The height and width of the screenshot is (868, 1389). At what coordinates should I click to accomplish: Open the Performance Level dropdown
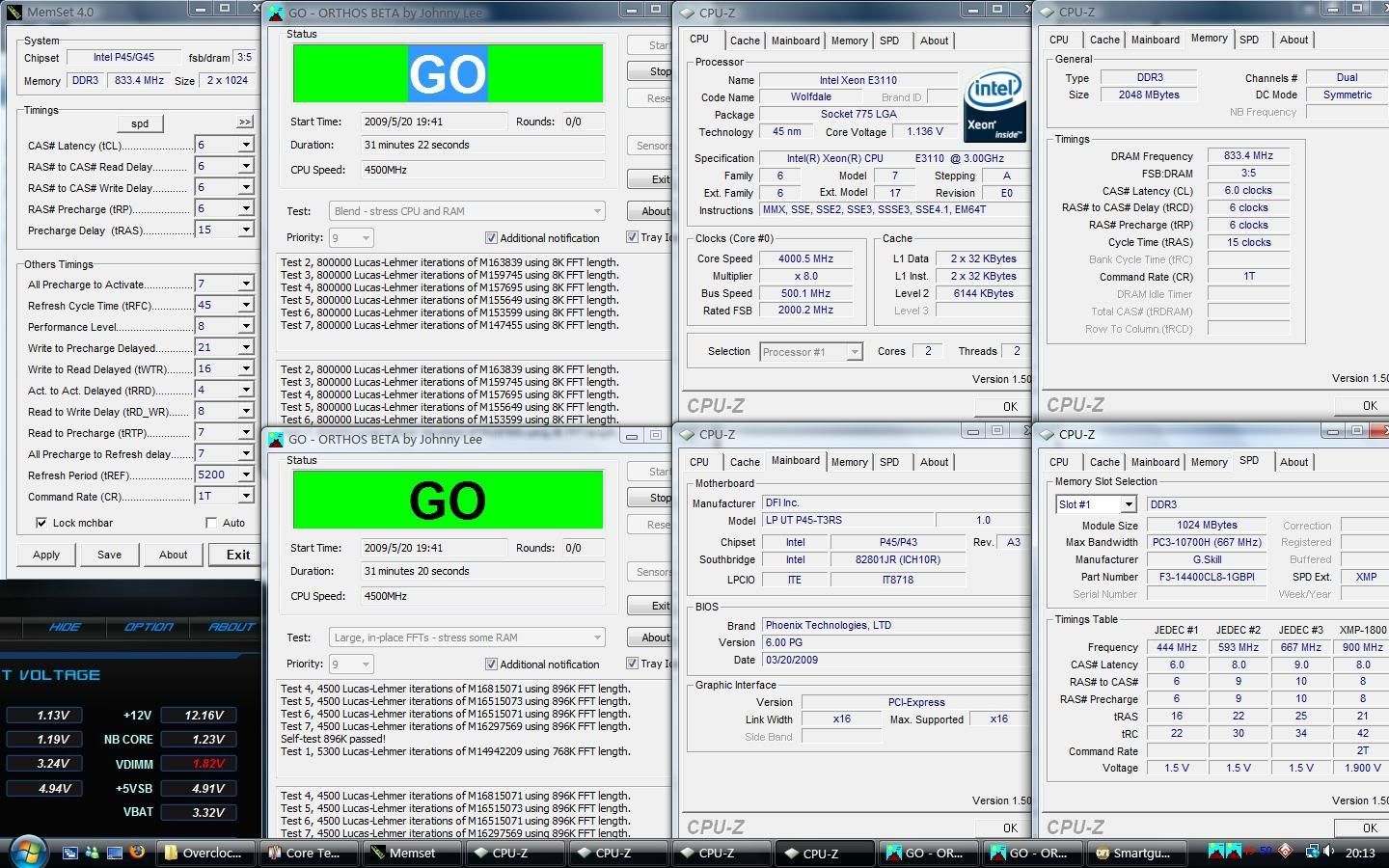click(x=245, y=326)
